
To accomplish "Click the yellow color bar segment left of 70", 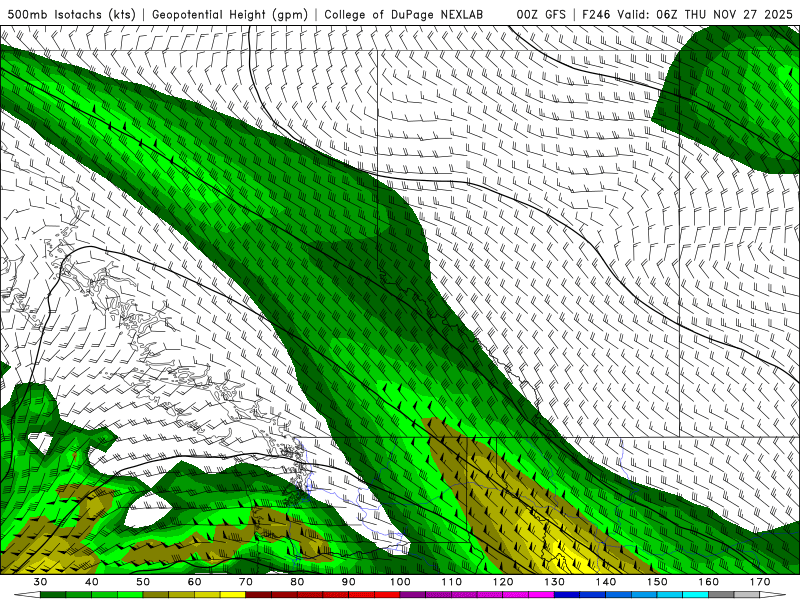I will [233, 595].
